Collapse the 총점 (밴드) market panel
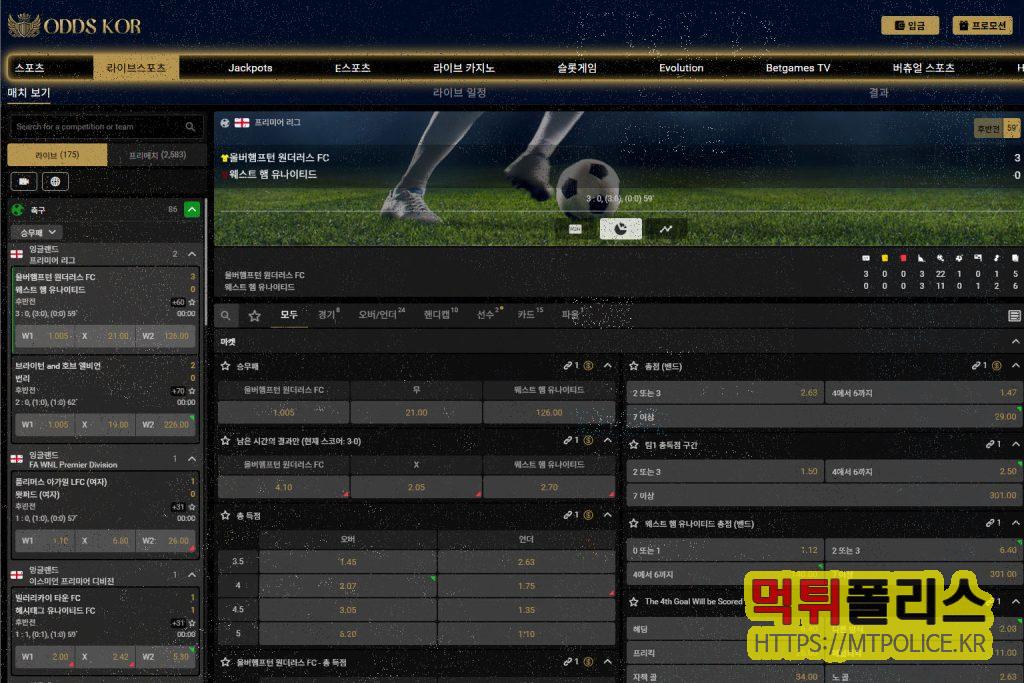 click(x=1016, y=366)
